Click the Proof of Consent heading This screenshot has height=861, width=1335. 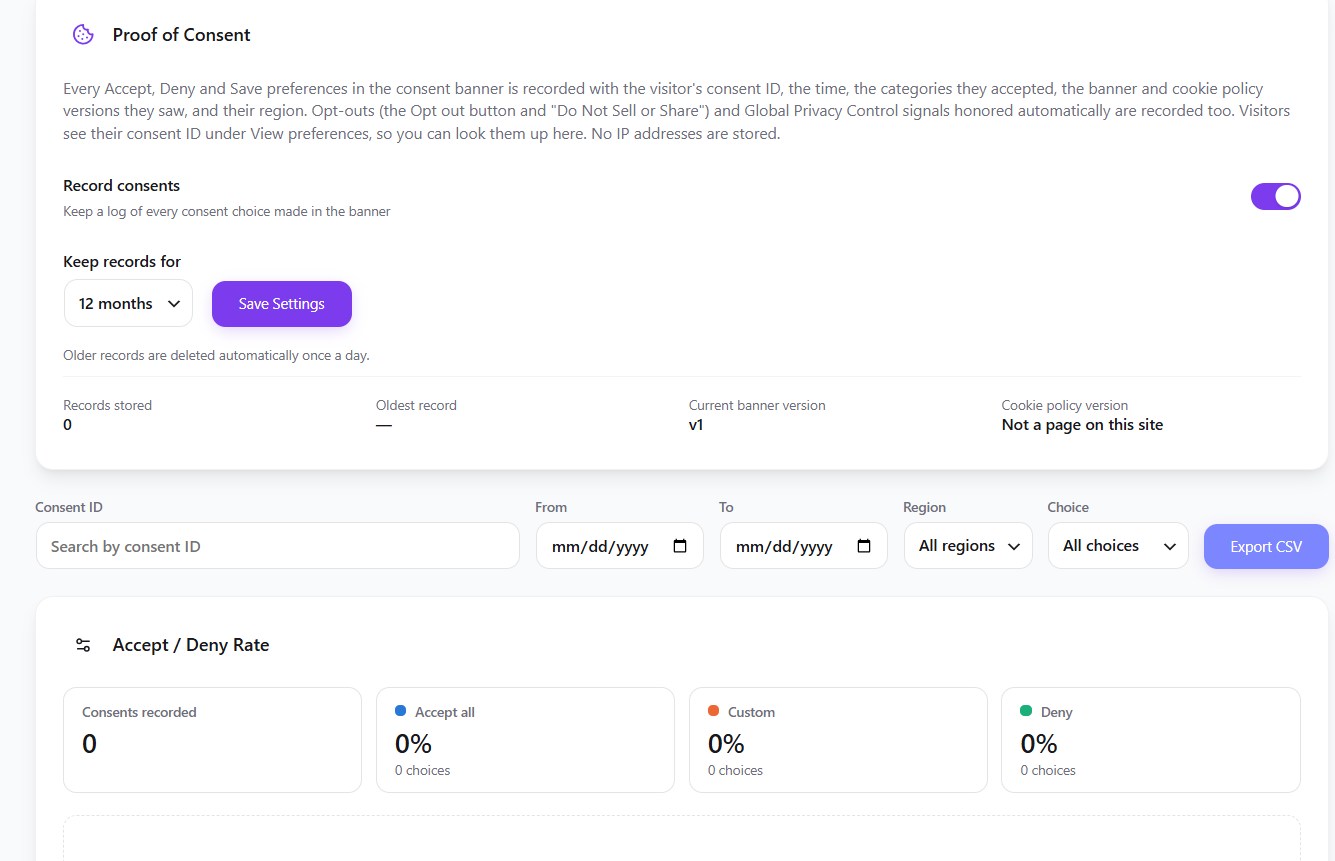coord(181,35)
